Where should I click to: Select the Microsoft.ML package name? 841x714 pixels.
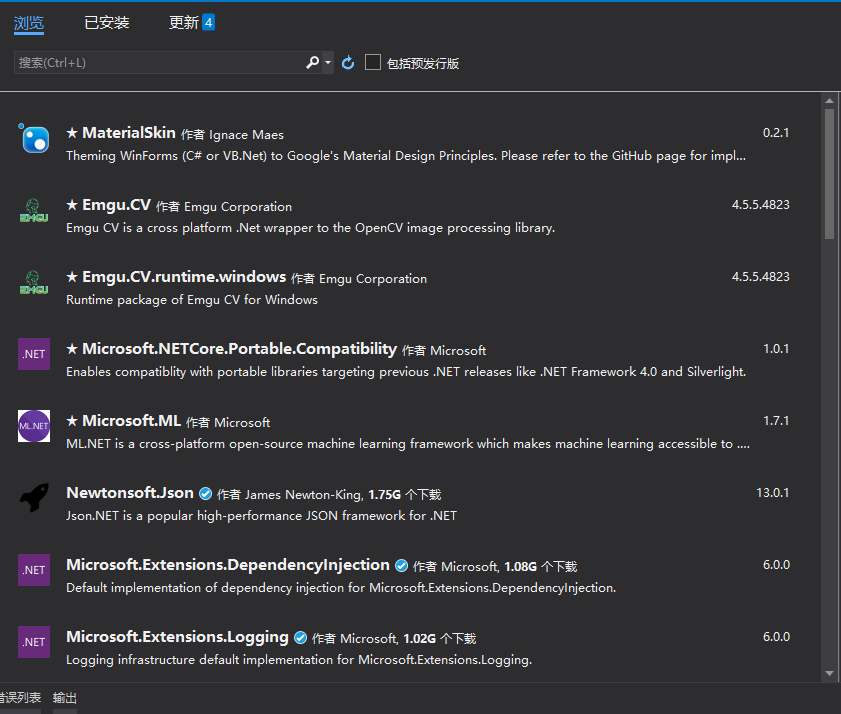(x=131, y=421)
